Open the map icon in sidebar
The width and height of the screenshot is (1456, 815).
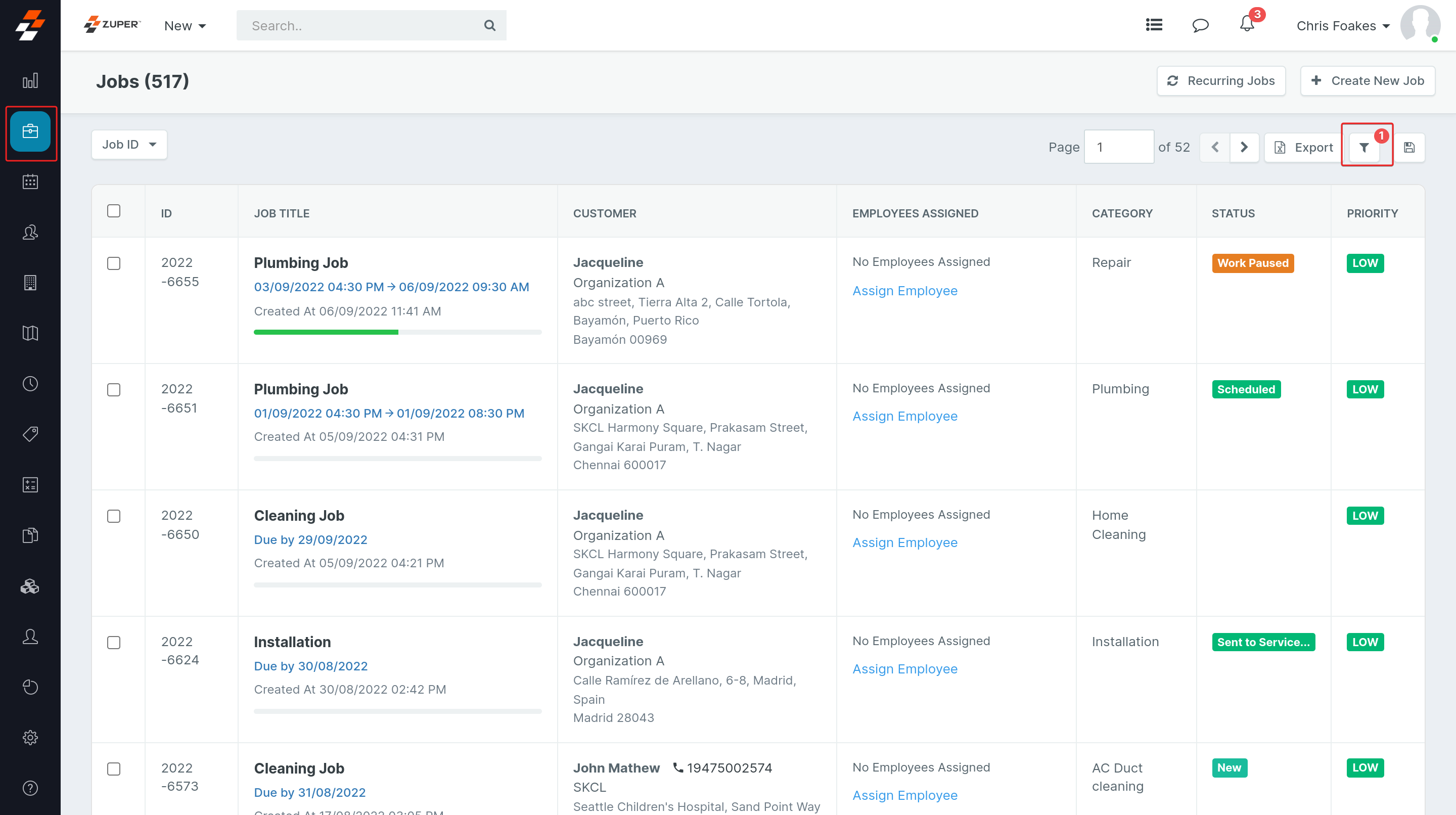[30, 333]
